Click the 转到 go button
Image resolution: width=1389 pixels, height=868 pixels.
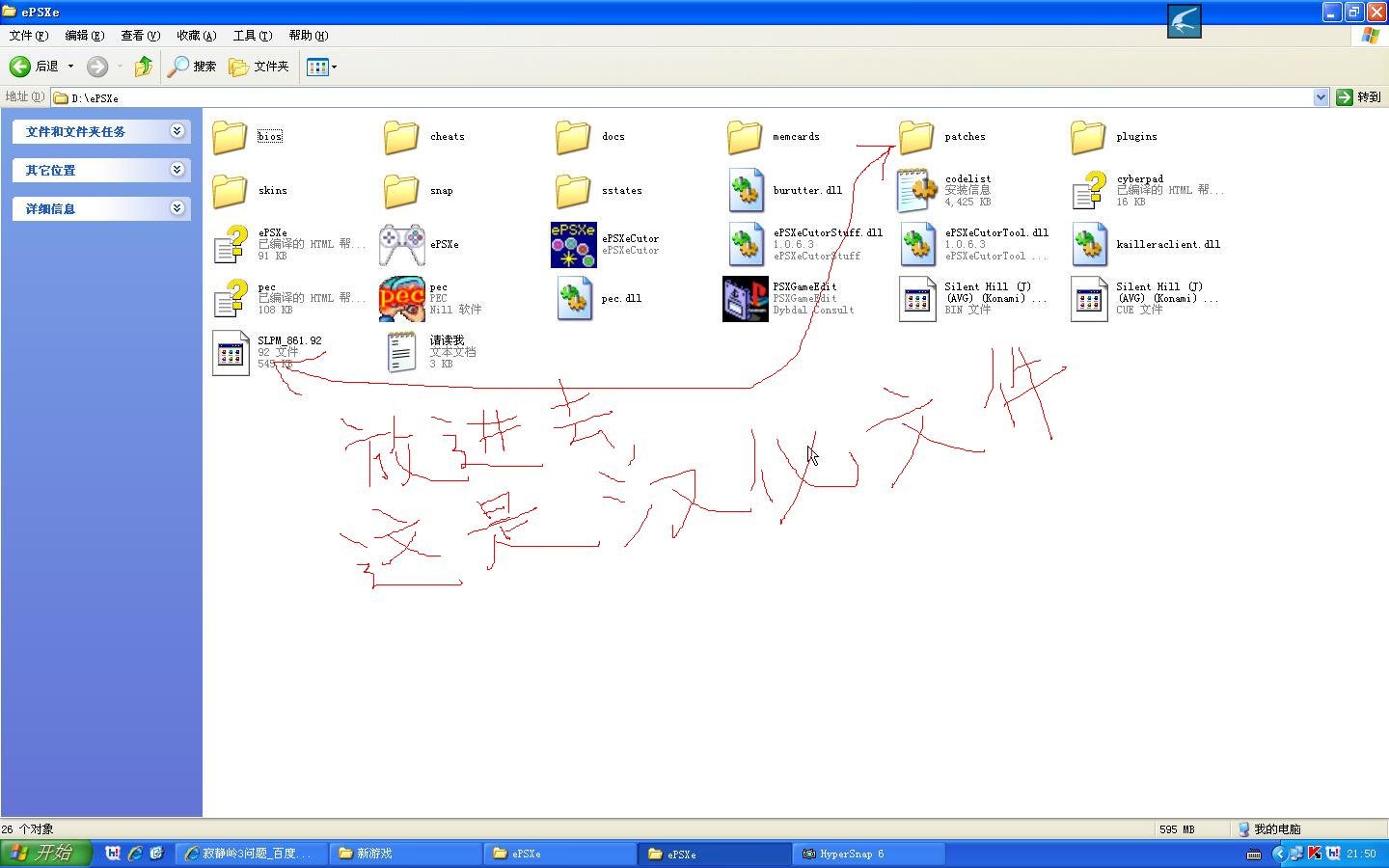tap(1359, 97)
